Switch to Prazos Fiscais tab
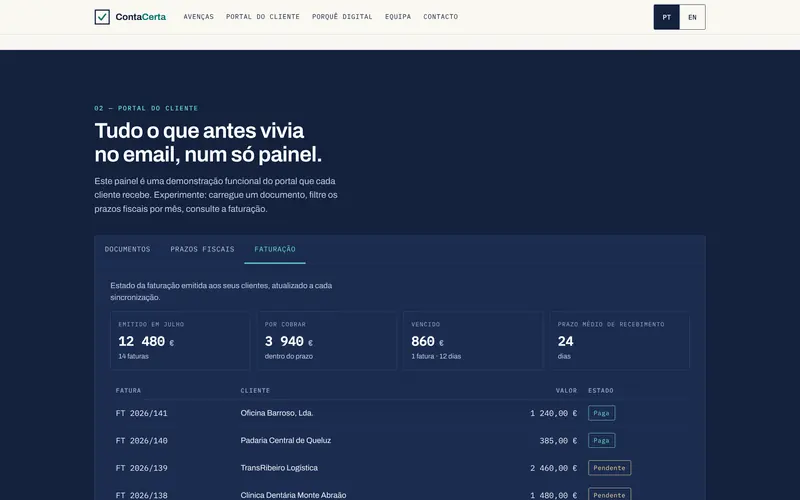 203,249
